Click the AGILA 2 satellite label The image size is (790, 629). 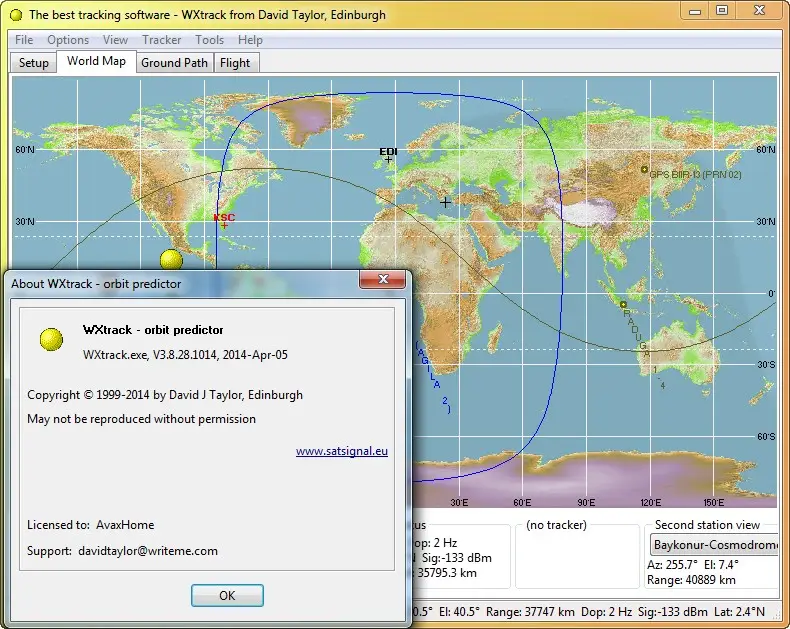[x=433, y=378]
